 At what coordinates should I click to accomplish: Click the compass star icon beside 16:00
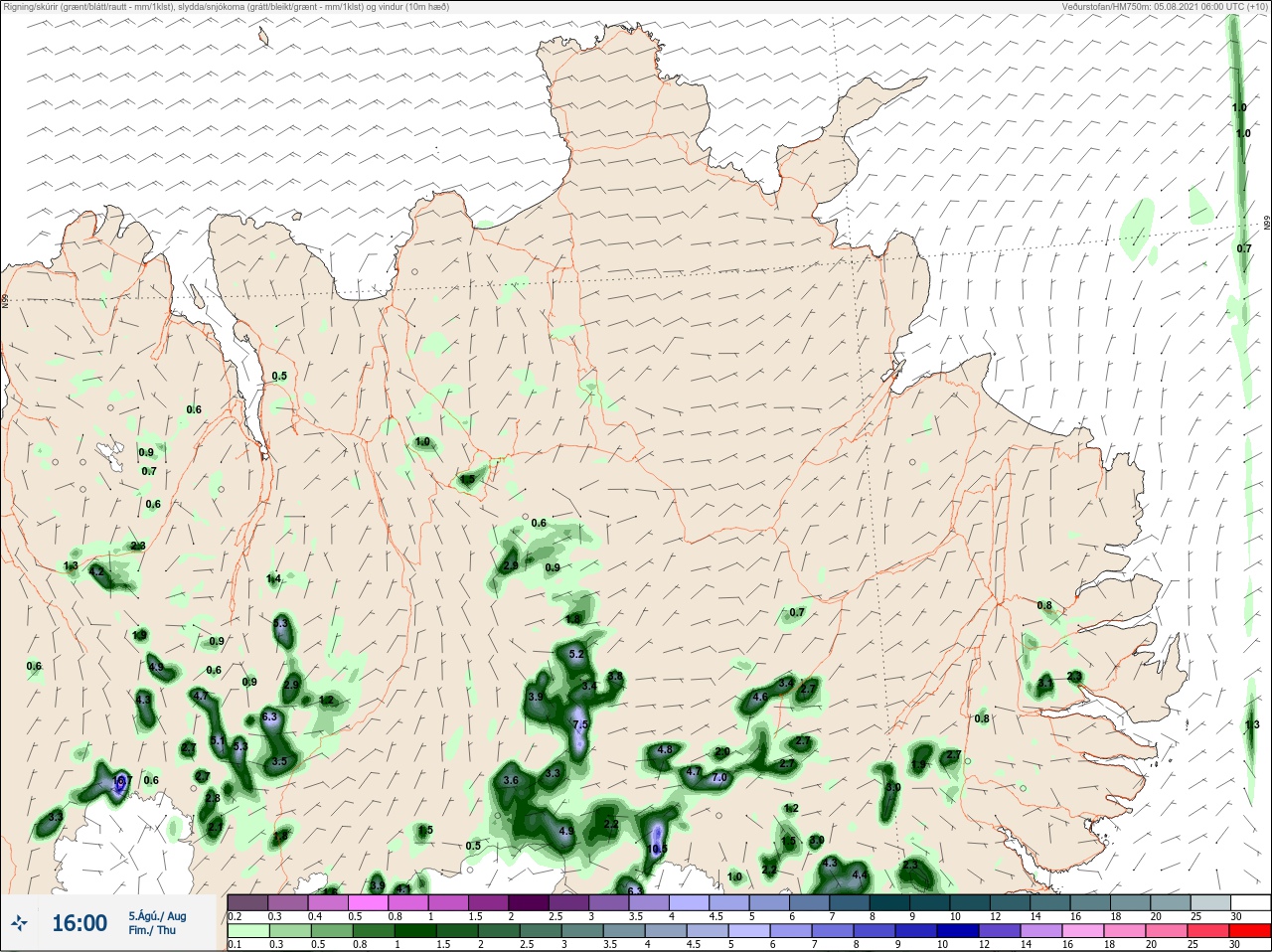click(x=21, y=923)
